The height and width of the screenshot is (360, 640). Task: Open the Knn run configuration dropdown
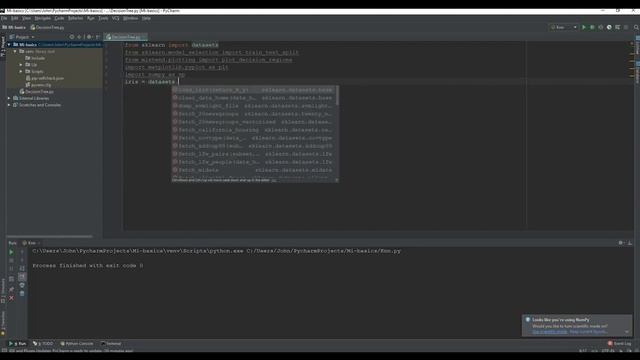(x=563, y=27)
